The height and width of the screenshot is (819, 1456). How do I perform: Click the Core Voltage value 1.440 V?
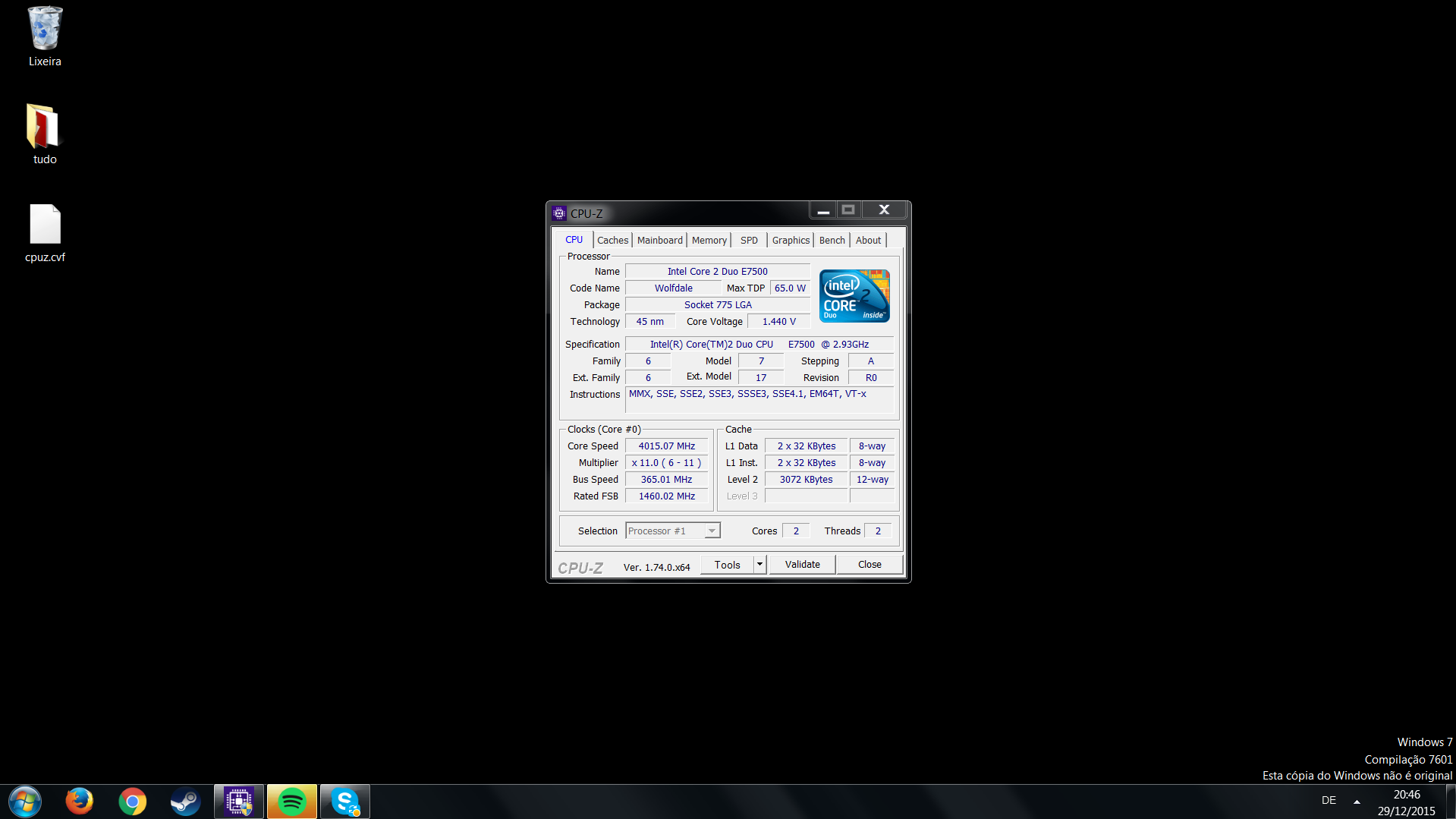(778, 322)
